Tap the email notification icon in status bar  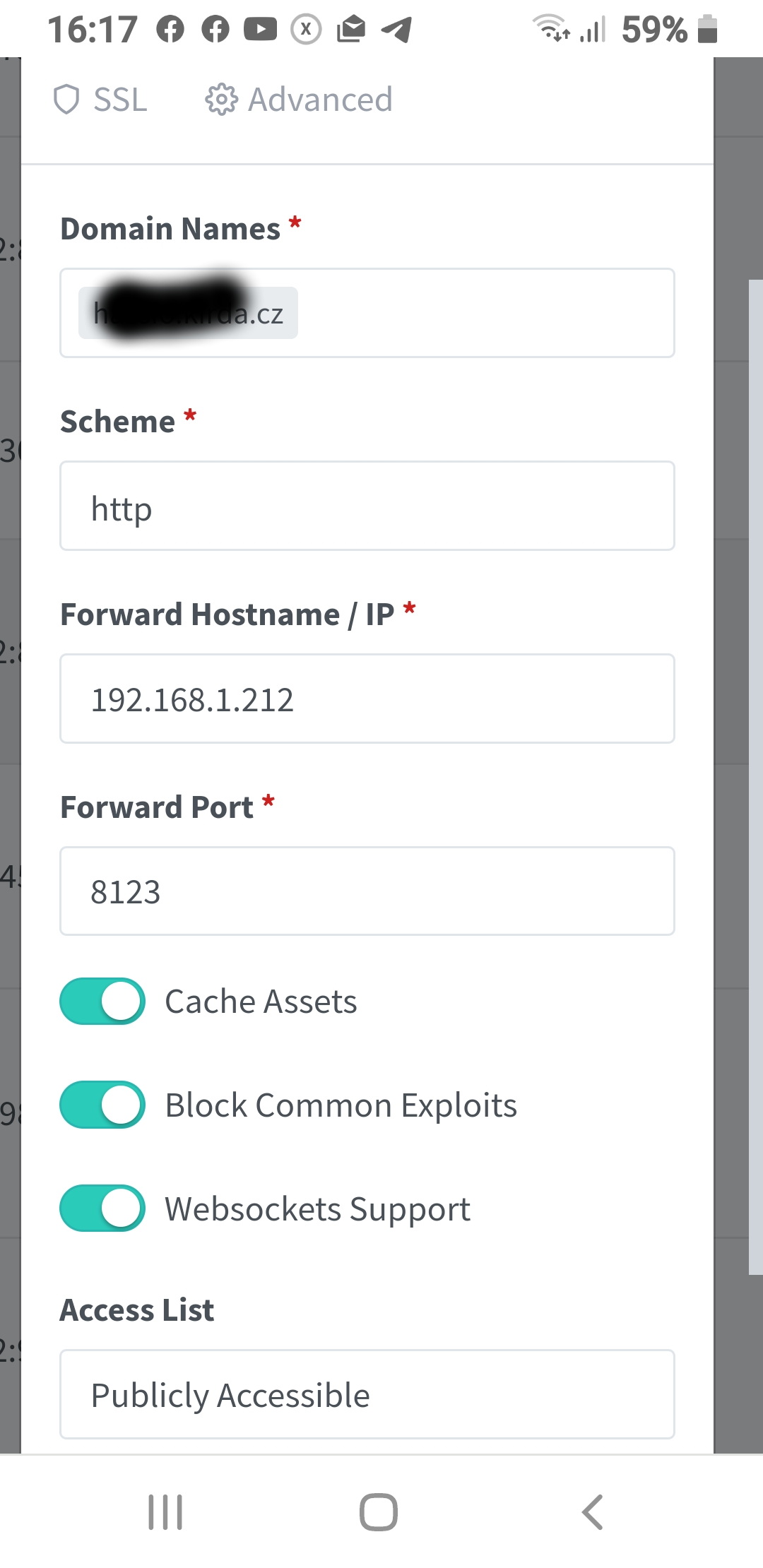(x=351, y=29)
